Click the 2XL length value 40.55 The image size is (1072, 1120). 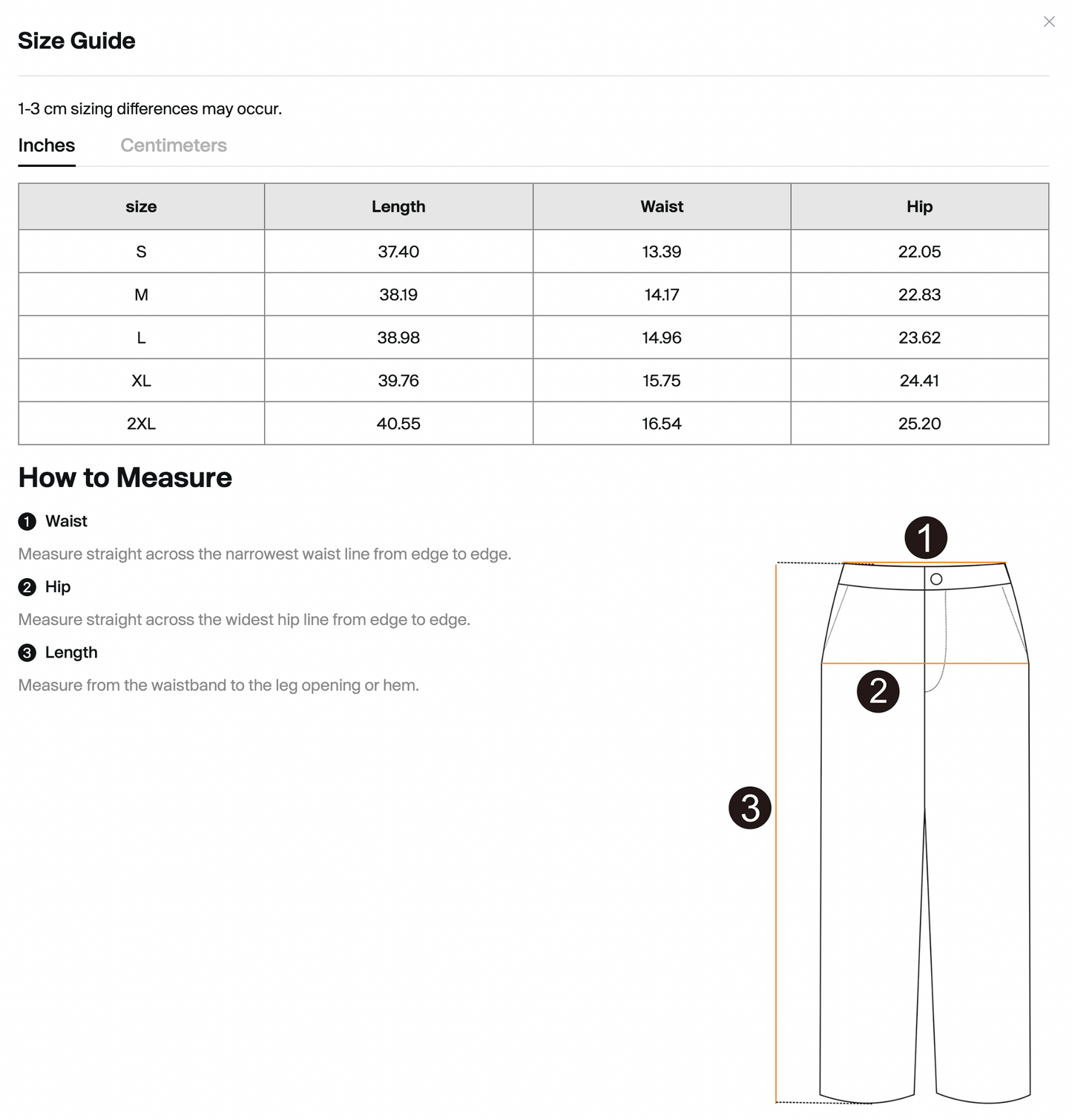click(398, 423)
